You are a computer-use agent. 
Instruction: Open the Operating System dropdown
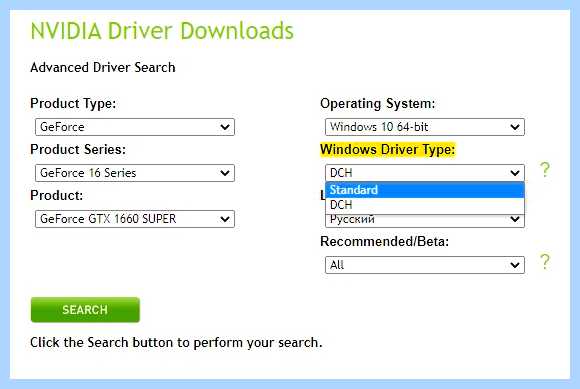425,127
